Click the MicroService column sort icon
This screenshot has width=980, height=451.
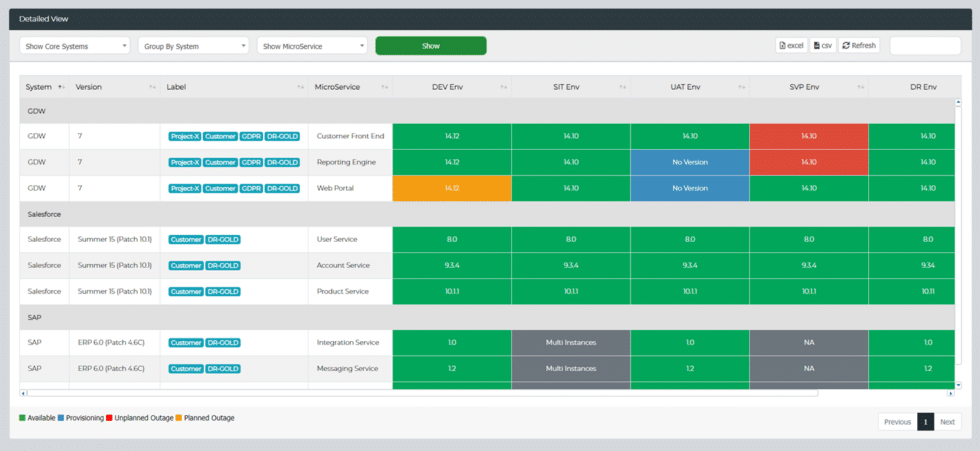click(x=383, y=88)
